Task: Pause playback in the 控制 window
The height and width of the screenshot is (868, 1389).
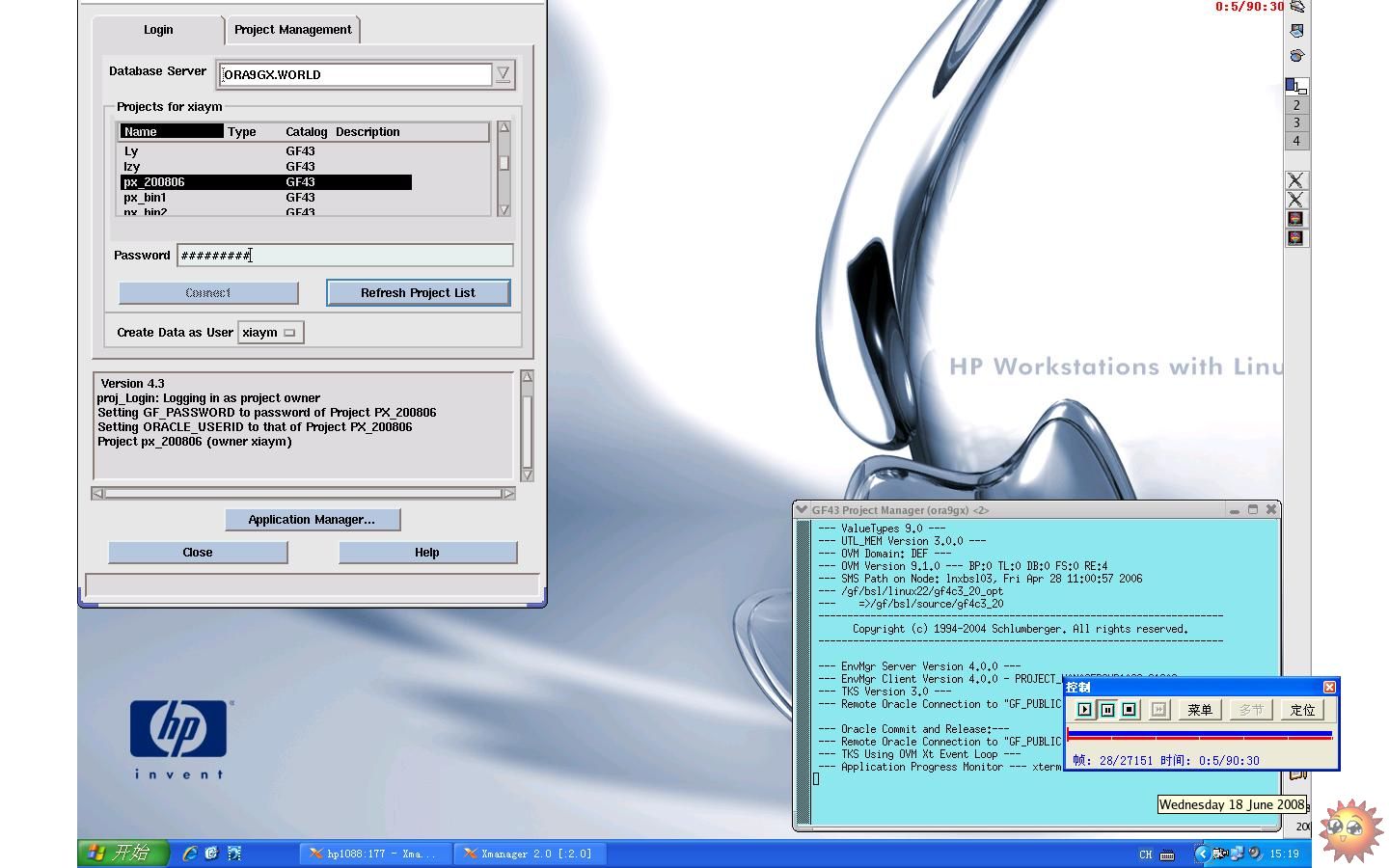Action: (x=1107, y=710)
